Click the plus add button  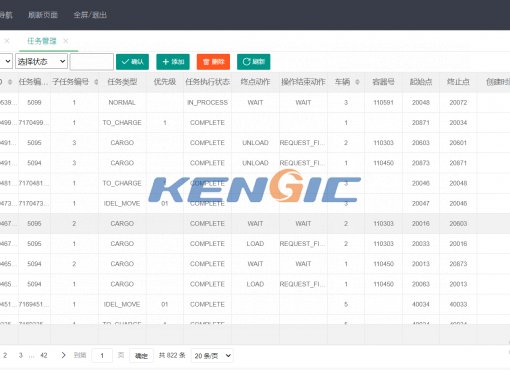[x=173, y=62]
